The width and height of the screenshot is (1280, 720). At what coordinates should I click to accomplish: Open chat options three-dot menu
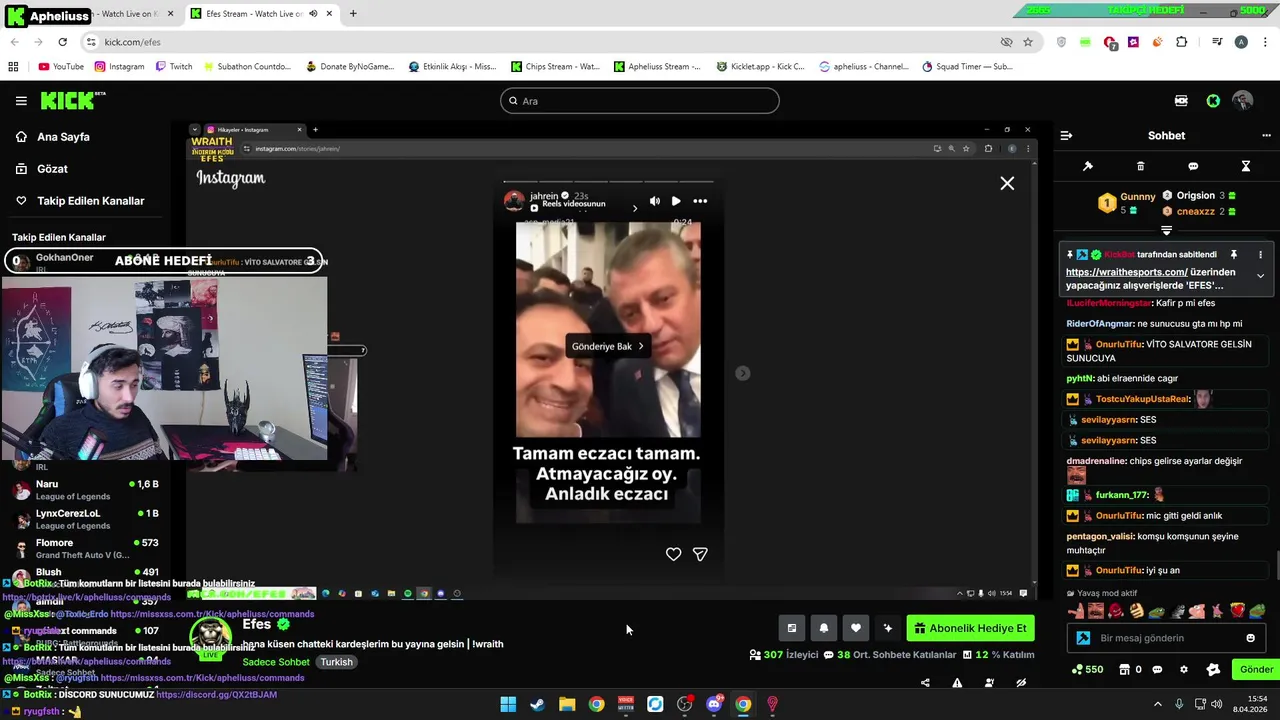(1266, 136)
